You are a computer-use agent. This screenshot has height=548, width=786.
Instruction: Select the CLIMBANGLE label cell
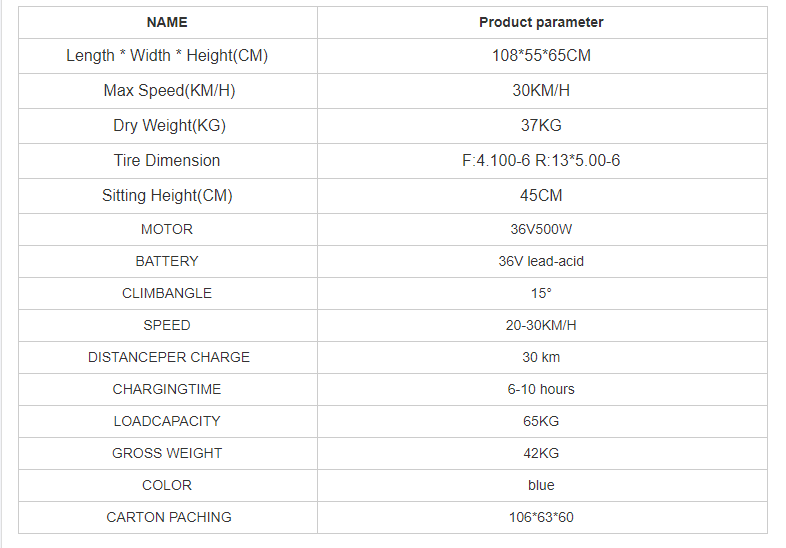[x=167, y=293]
